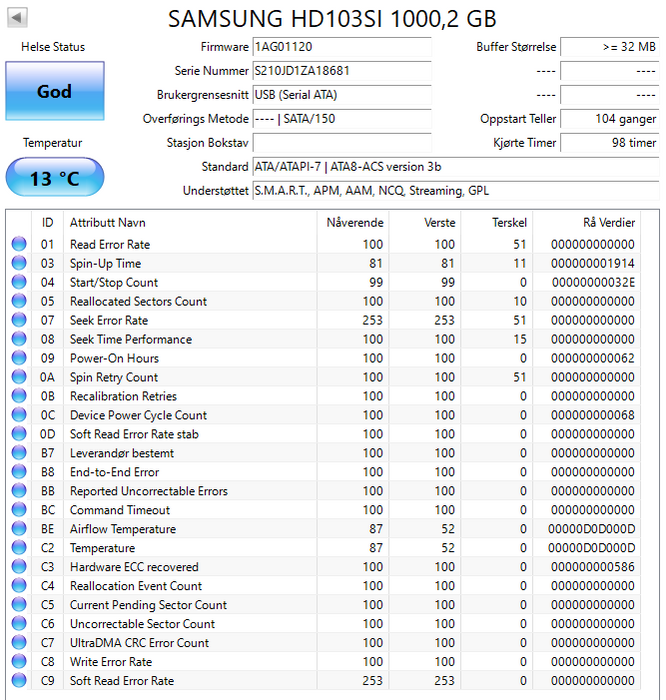Click the Rå Verdier column header
Screen dimensions: 666x700
pyautogui.click(x=587, y=223)
